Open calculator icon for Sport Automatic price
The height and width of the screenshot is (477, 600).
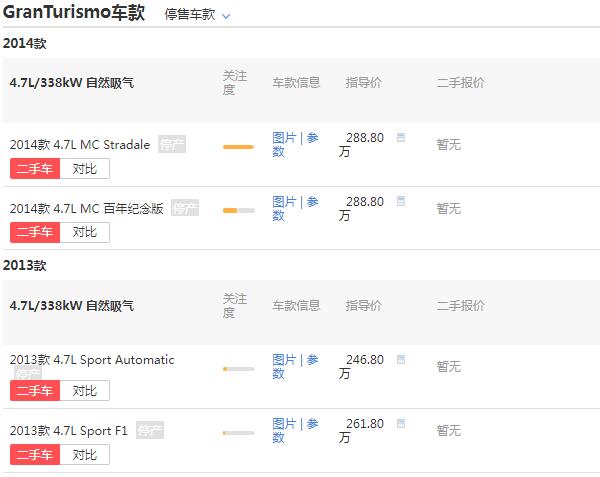pyautogui.click(x=401, y=360)
